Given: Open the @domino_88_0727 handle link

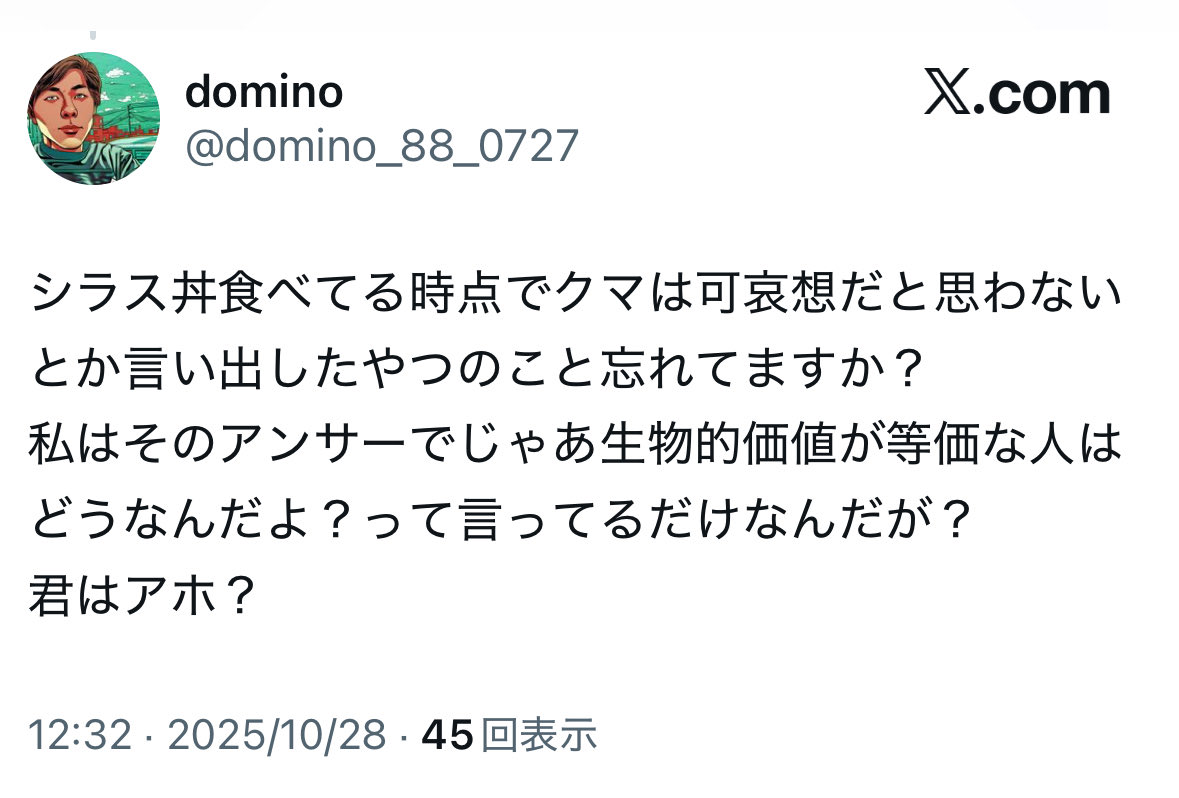Looking at the screenshot, I should click(x=381, y=146).
